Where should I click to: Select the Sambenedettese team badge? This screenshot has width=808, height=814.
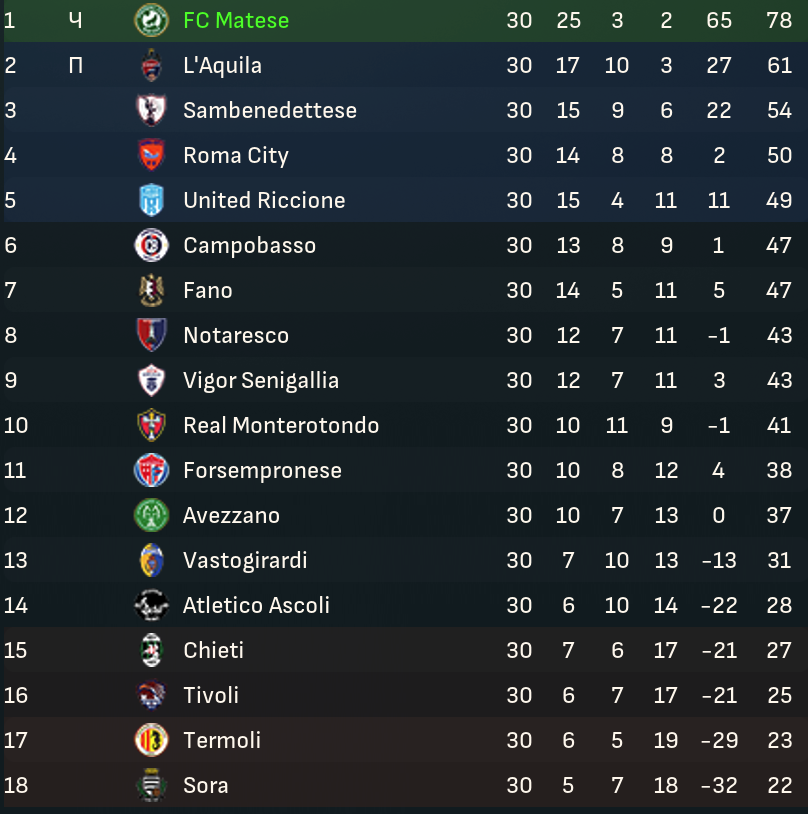point(151,110)
